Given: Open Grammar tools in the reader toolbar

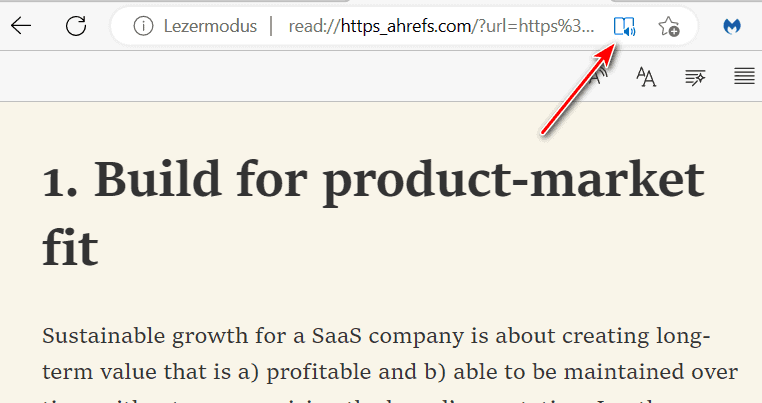Looking at the screenshot, I should pos(695,77).
